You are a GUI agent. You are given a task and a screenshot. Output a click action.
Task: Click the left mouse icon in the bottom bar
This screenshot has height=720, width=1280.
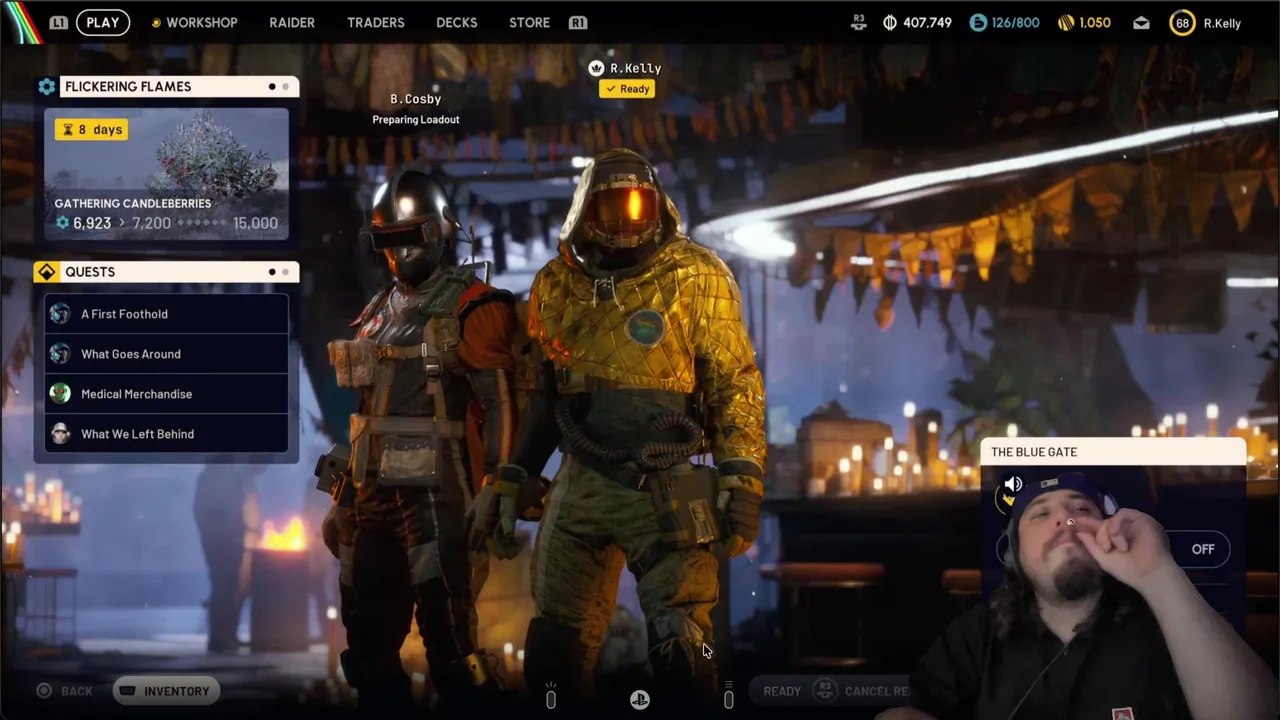pos(550,697)
